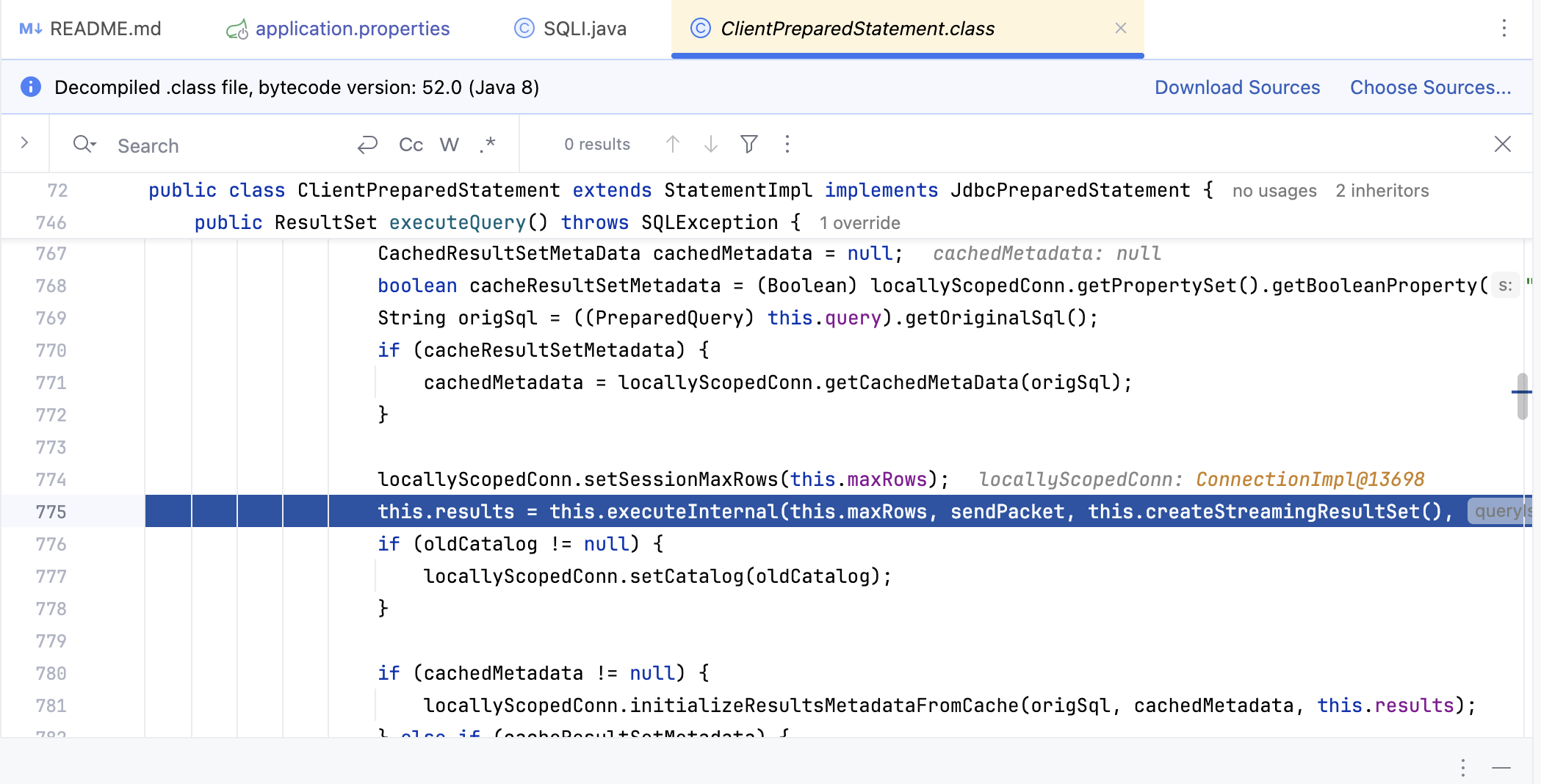Switch to the README.md tab
Viewport: 1541px width, 784px height.
tap(90, 29)
